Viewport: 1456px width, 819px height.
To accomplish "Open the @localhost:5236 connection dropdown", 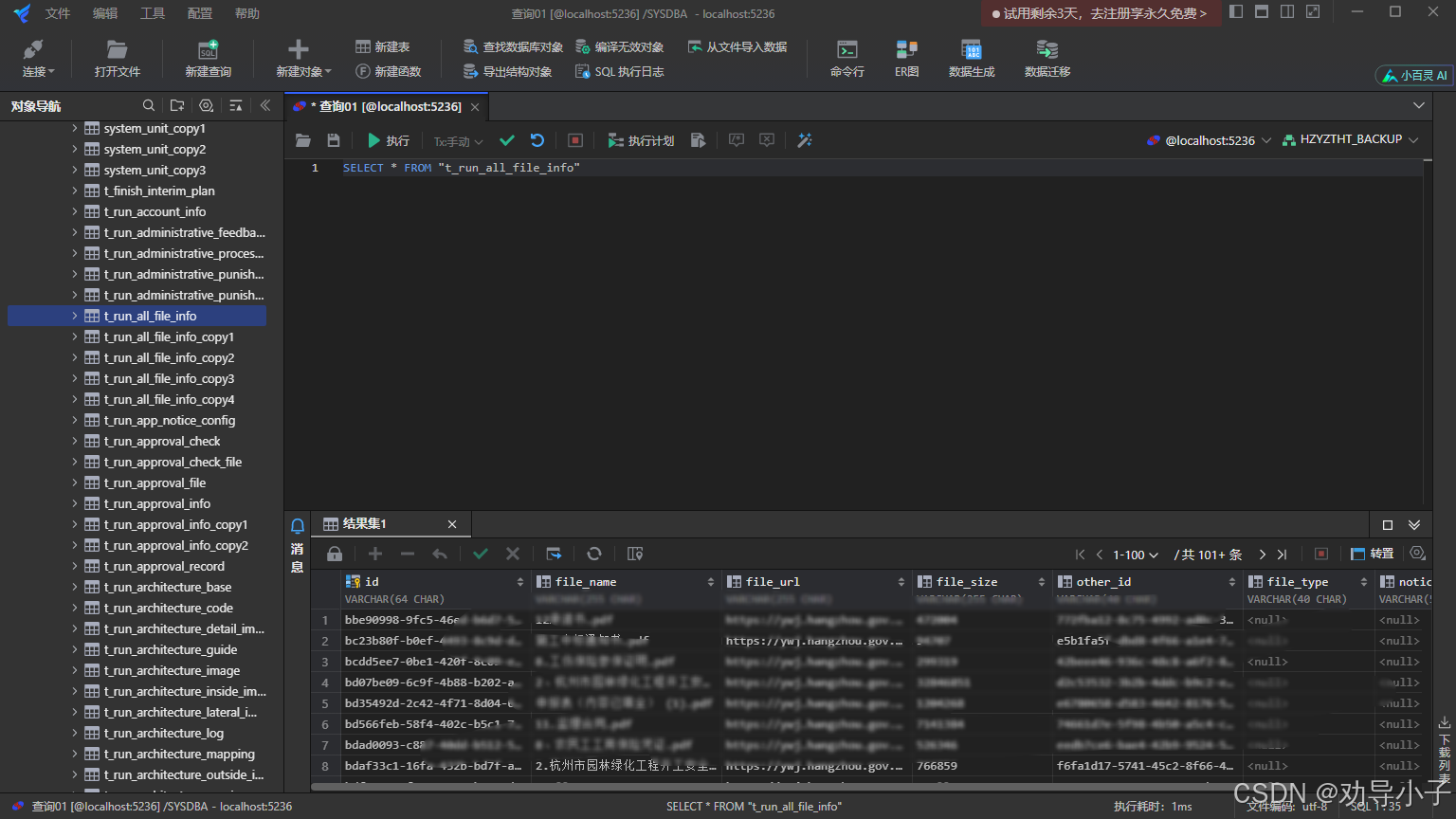I will [x=1209, y=140].
